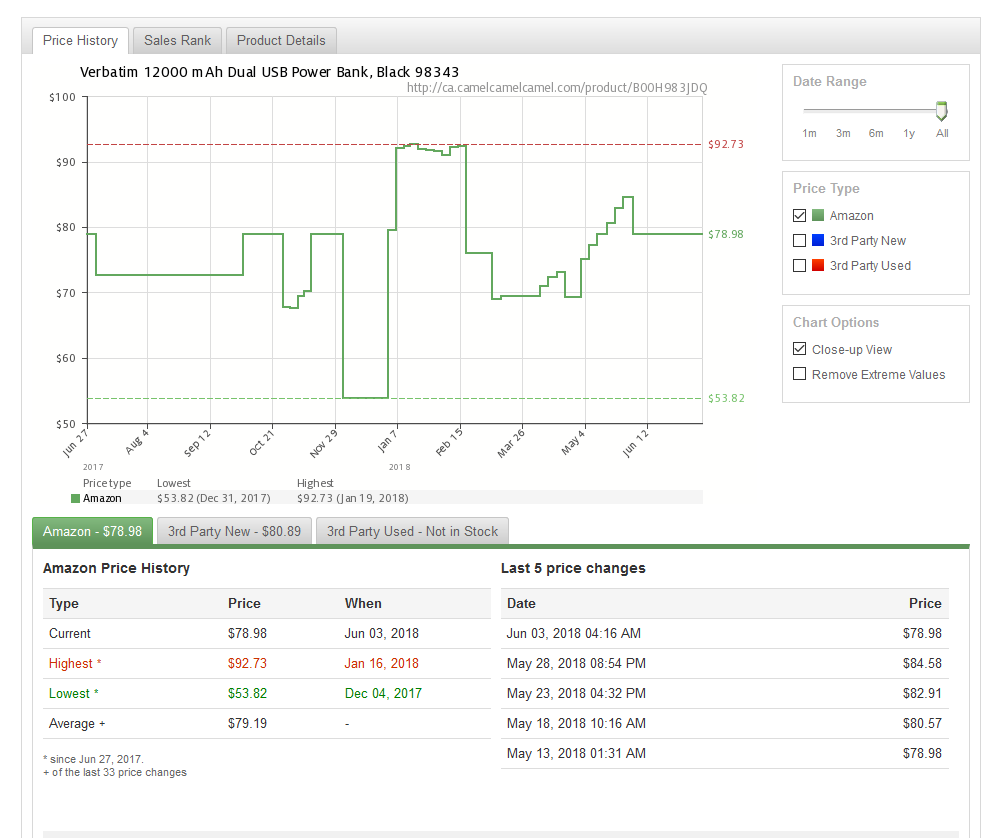Set date range to 6m
The image size is (995, 838).
876,133
